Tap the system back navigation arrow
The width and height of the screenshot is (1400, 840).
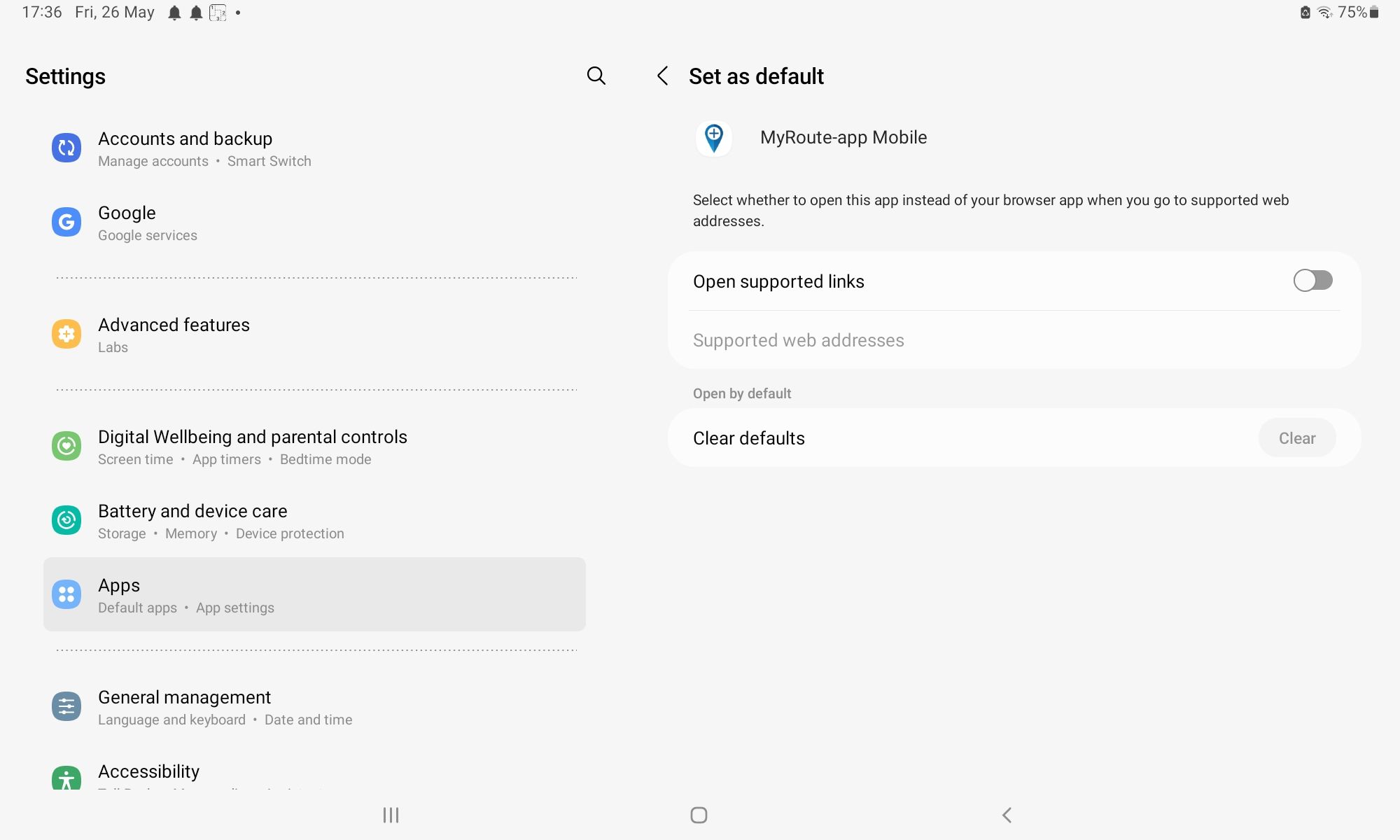tap(1007, 815)
